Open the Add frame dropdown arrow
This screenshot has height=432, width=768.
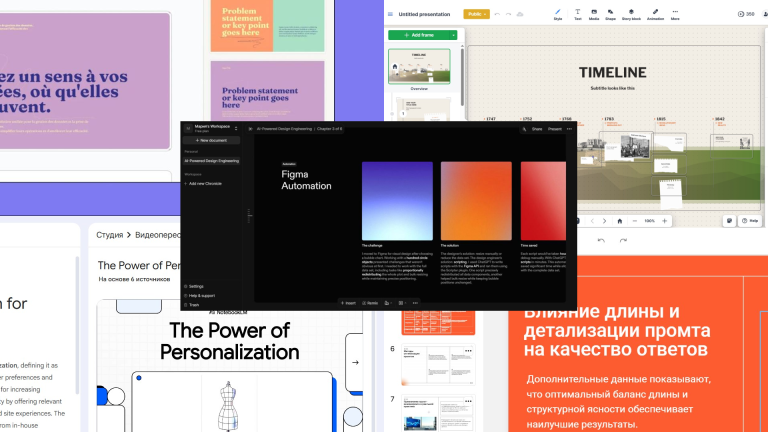click(x=454, y=35)
